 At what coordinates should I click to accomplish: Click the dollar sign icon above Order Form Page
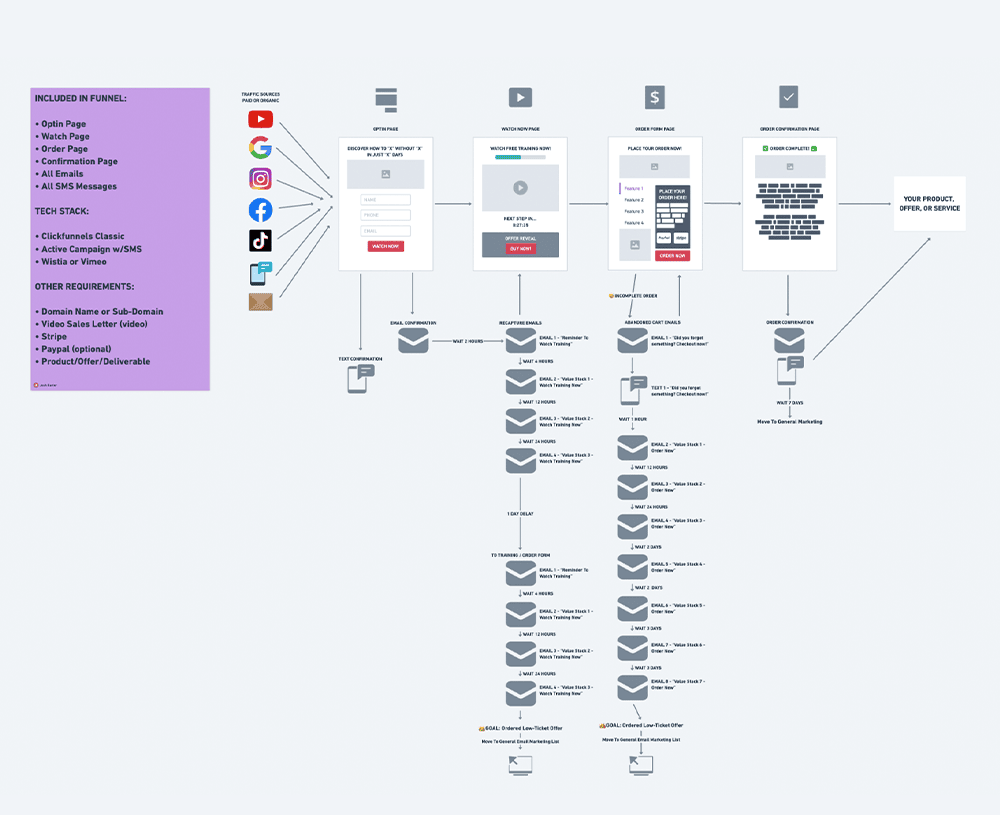click(x=654, y=97)
